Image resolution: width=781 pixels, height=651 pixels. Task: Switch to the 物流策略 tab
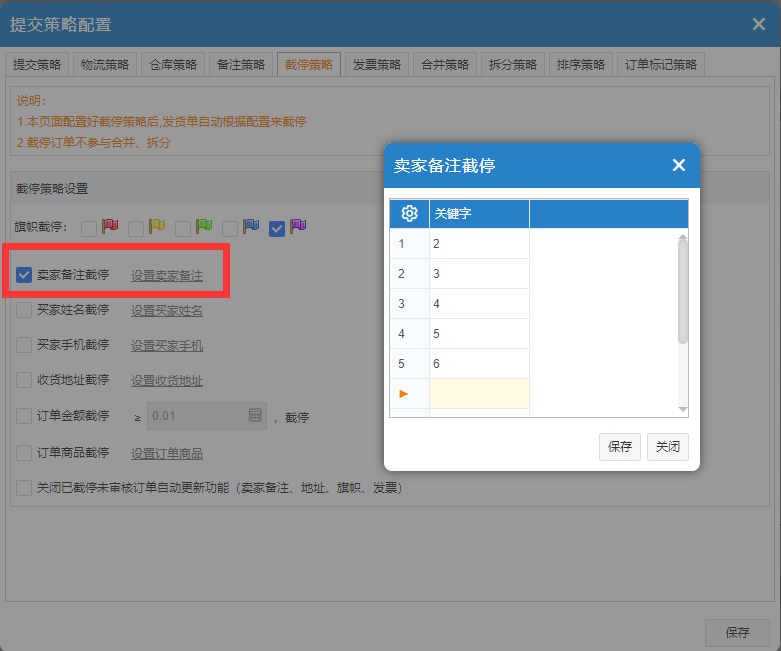pyautogui.click(x=105, y=65)
